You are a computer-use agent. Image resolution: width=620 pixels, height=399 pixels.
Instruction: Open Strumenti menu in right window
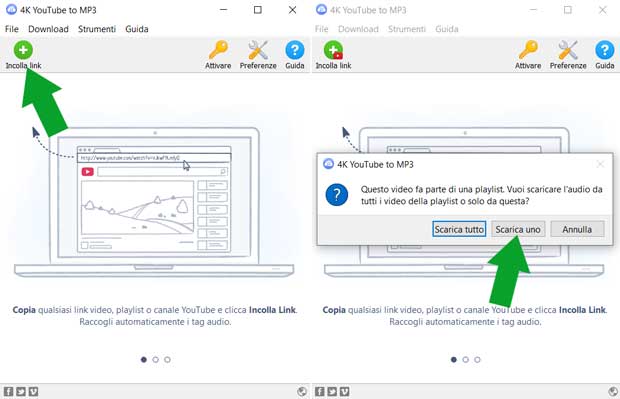coord(406,29)
